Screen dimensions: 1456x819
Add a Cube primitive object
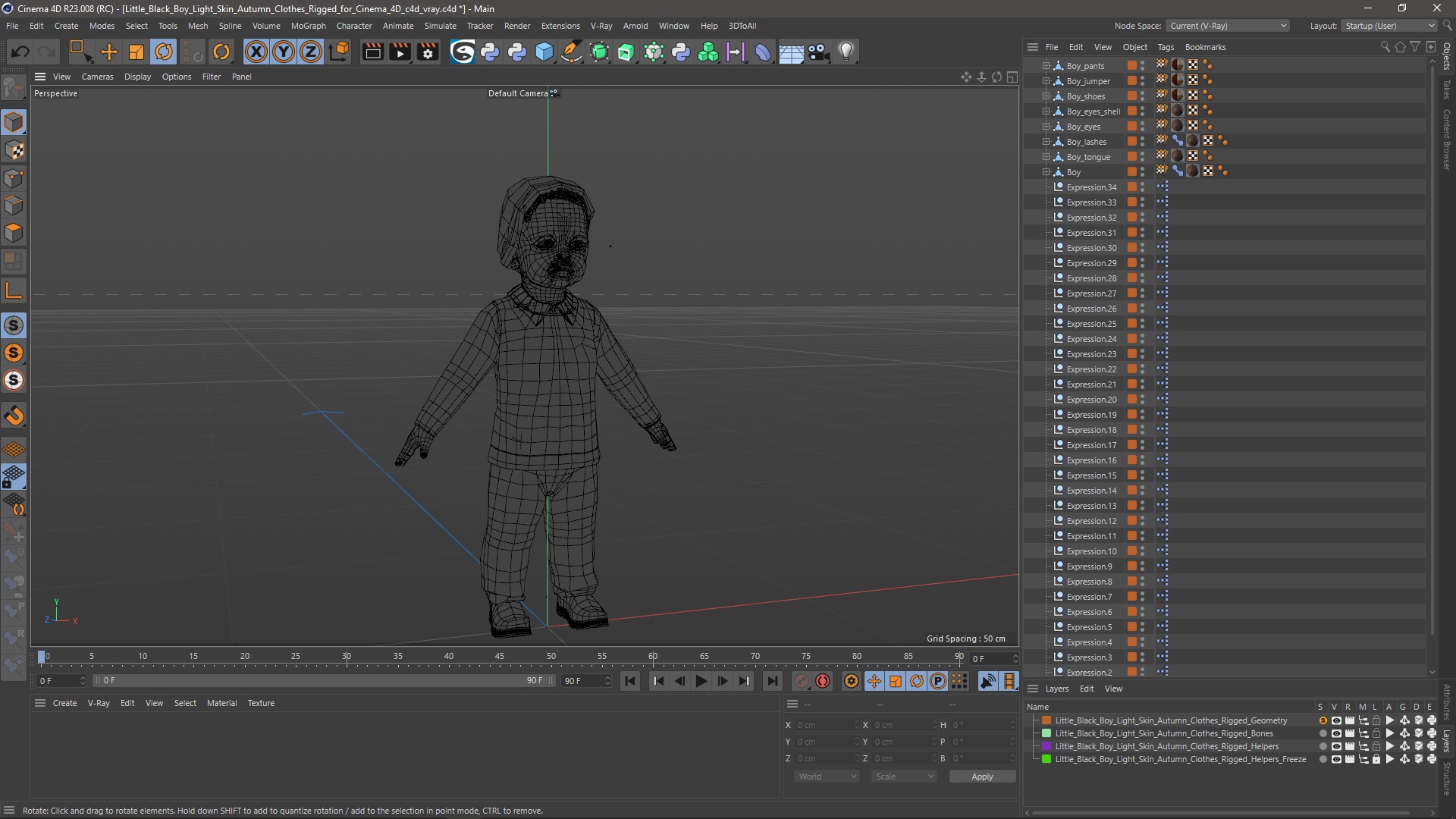point(544,52)
